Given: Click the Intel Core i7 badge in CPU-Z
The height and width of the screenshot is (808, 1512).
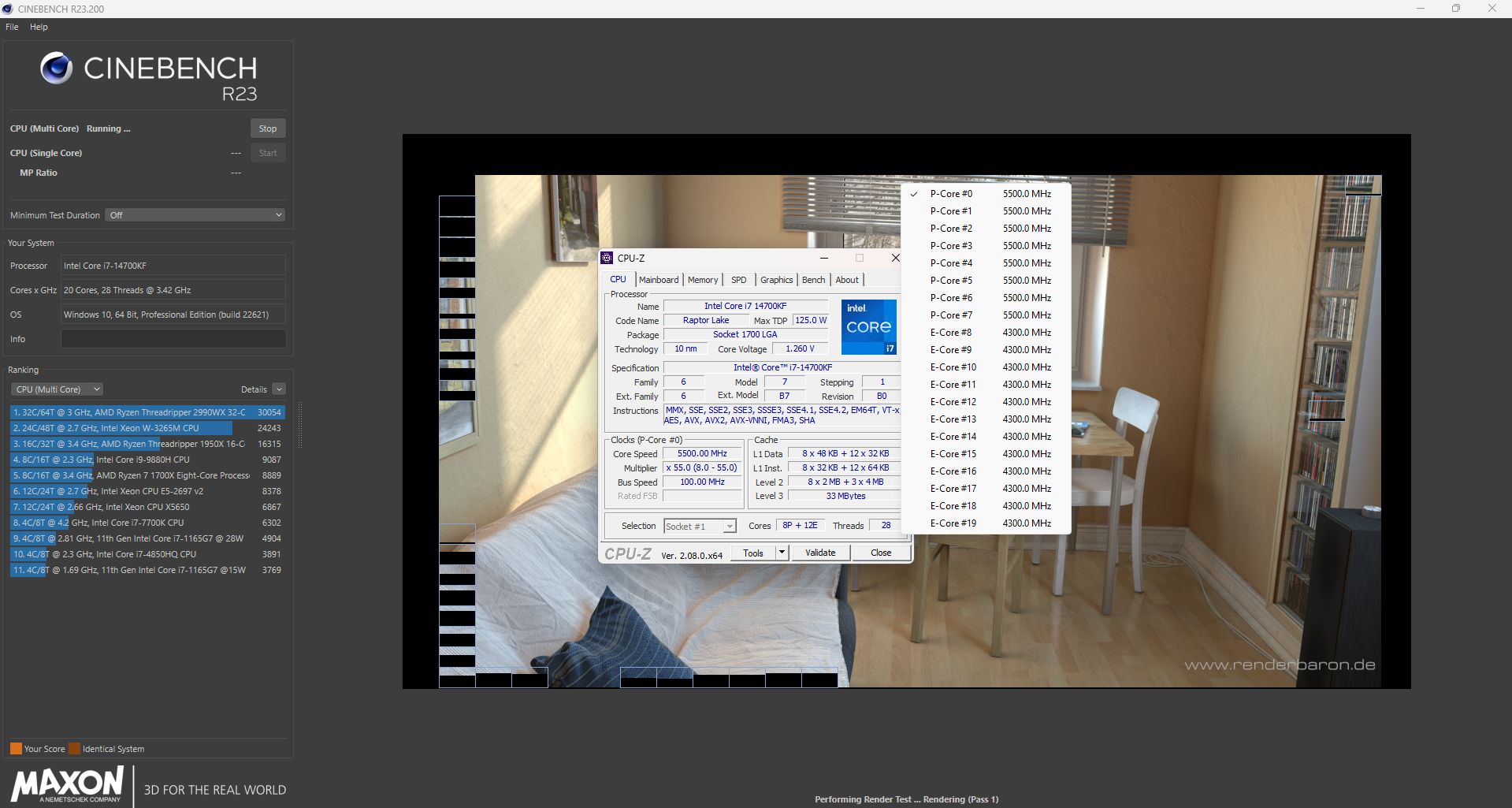Looking at the screenshot, I should pos(868,326).
